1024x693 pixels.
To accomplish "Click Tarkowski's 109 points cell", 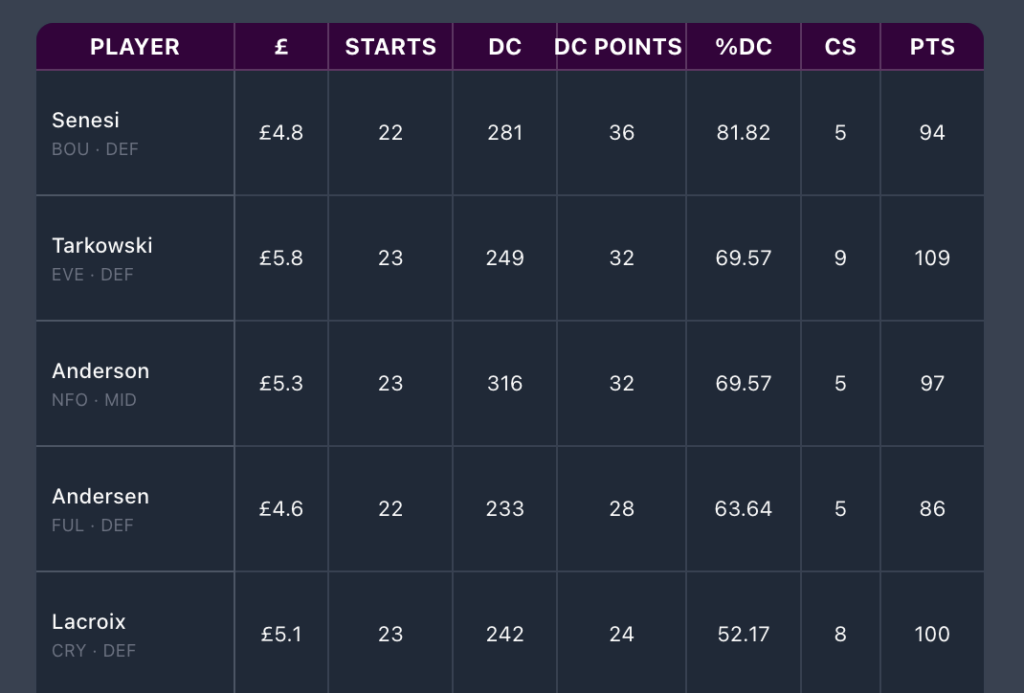I will (x=932, y=258).
